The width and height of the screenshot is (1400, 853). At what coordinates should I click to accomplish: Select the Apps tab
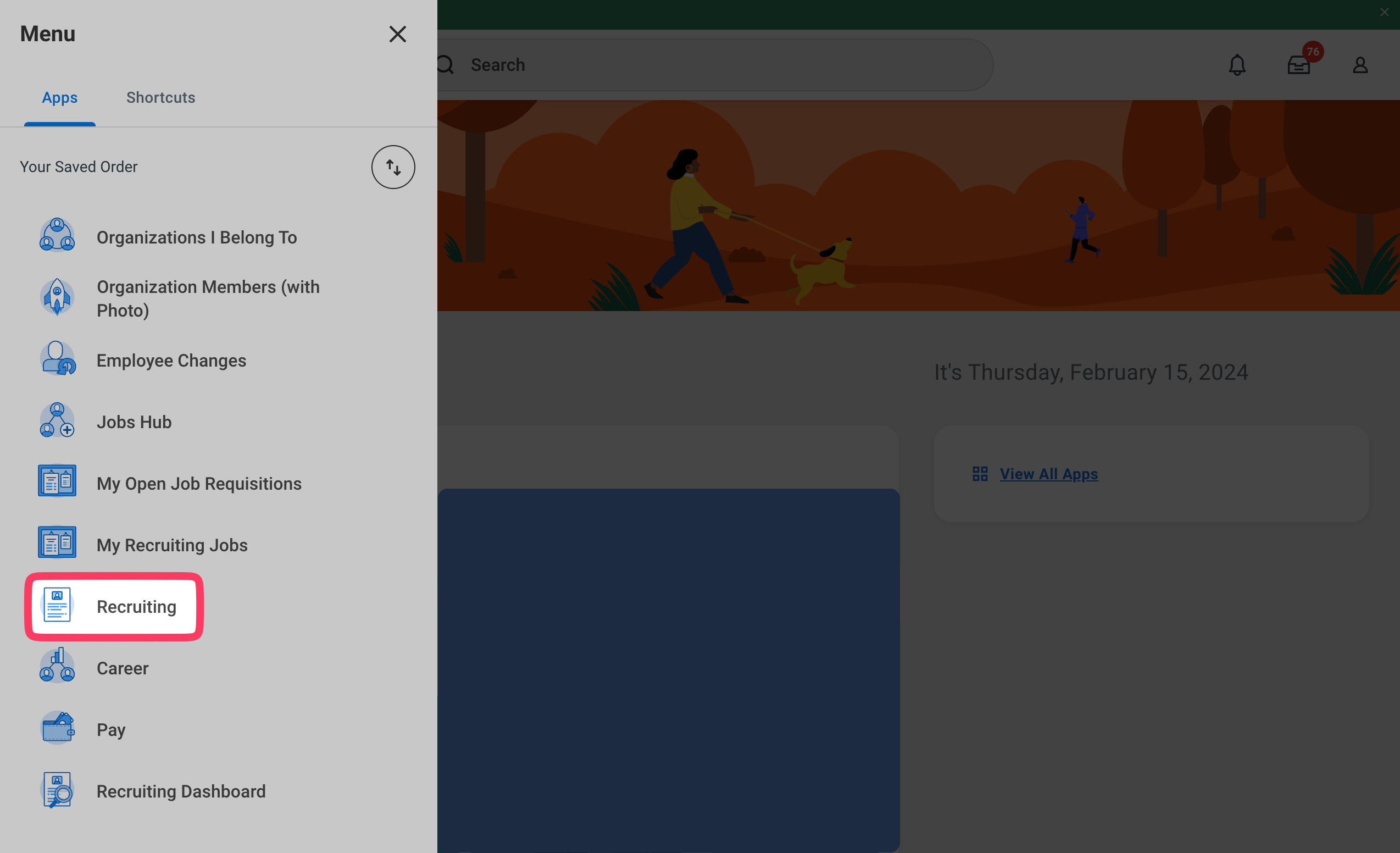[x=60, y=98]
